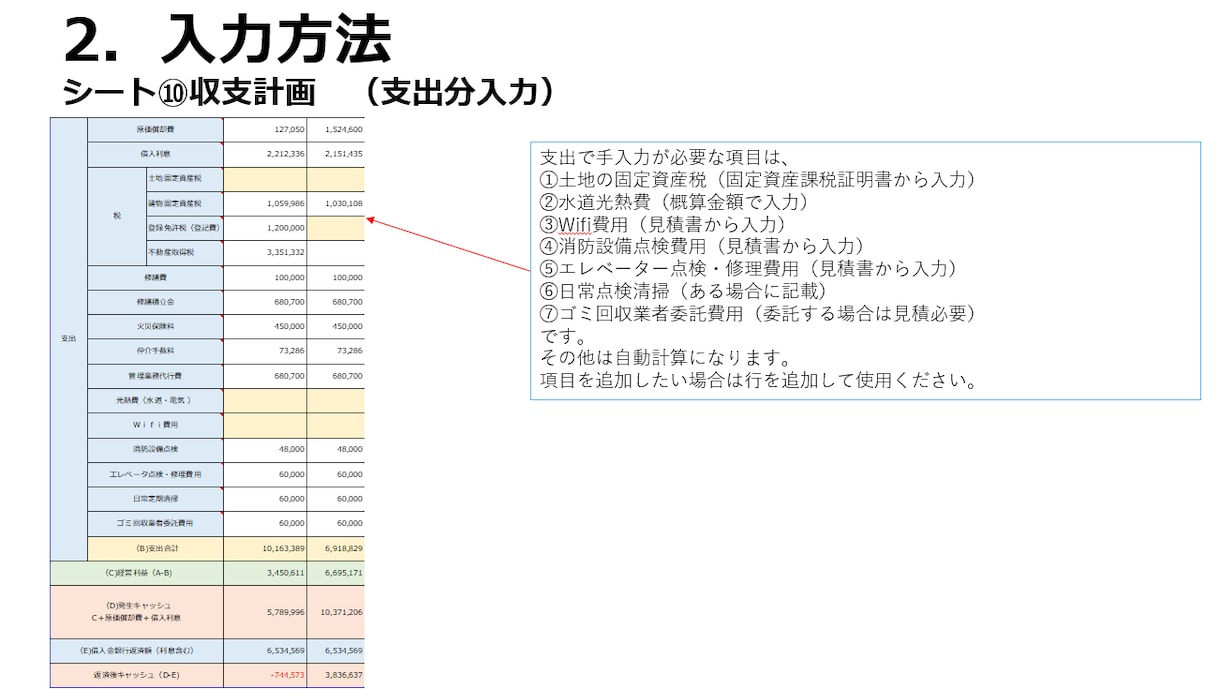Click the note line ⑦ゴミ回収業者委託費用
The width and height of the screenshot is (1220, 689).
click(758, 313)
